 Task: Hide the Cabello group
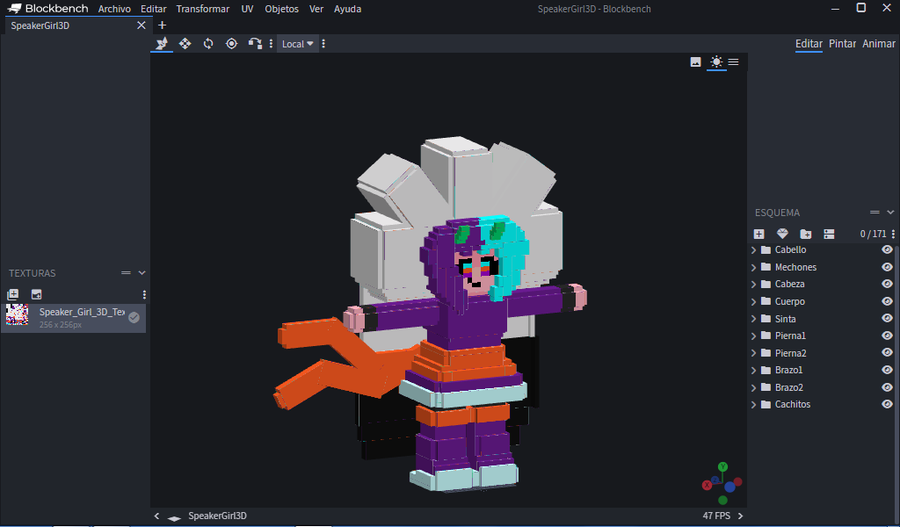click(887, 250)
